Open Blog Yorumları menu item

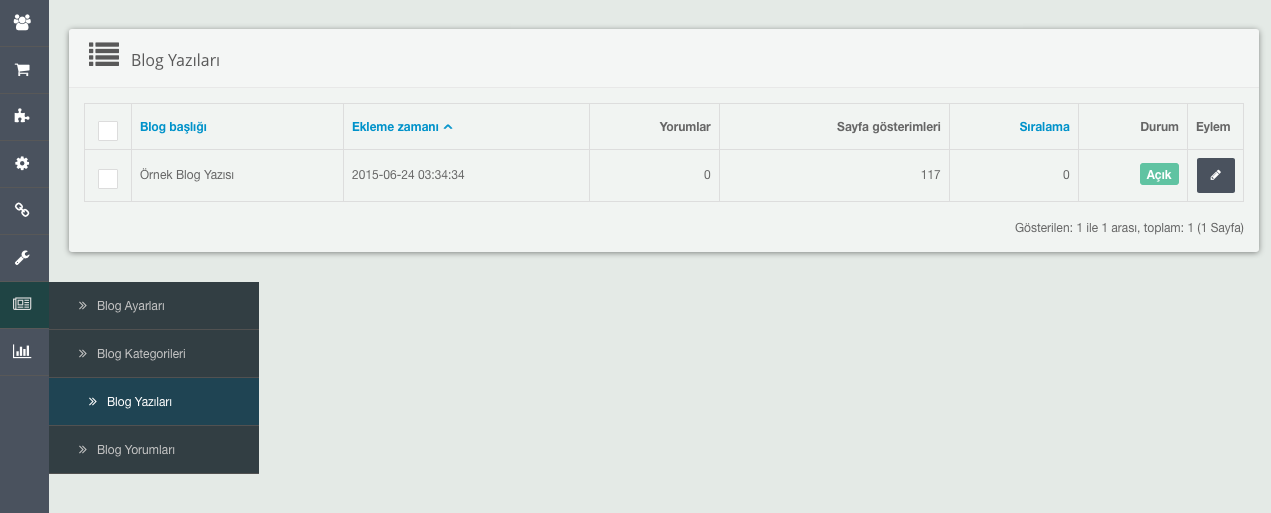click(136, 450)
